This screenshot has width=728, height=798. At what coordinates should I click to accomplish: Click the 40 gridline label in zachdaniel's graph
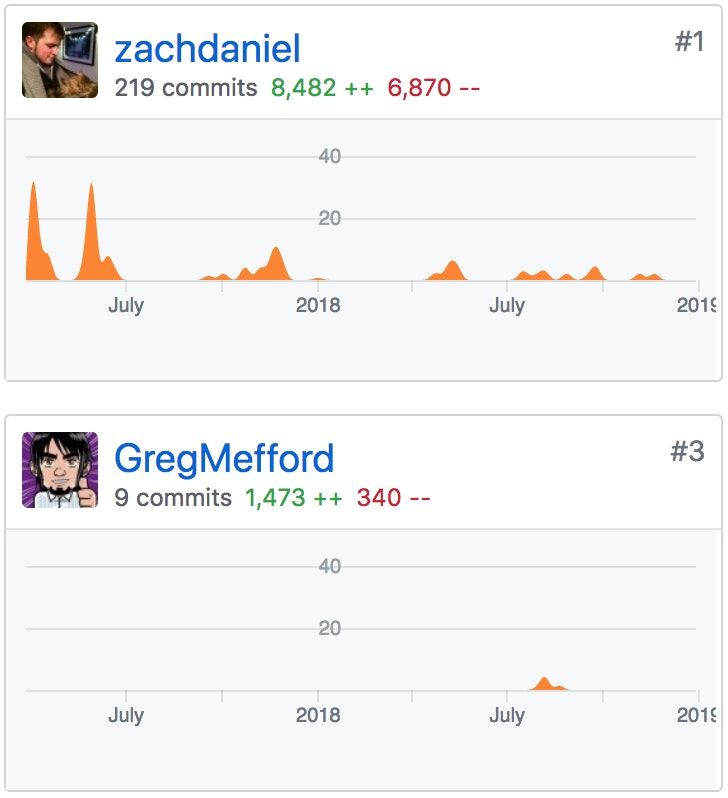[x=330, y=157]
